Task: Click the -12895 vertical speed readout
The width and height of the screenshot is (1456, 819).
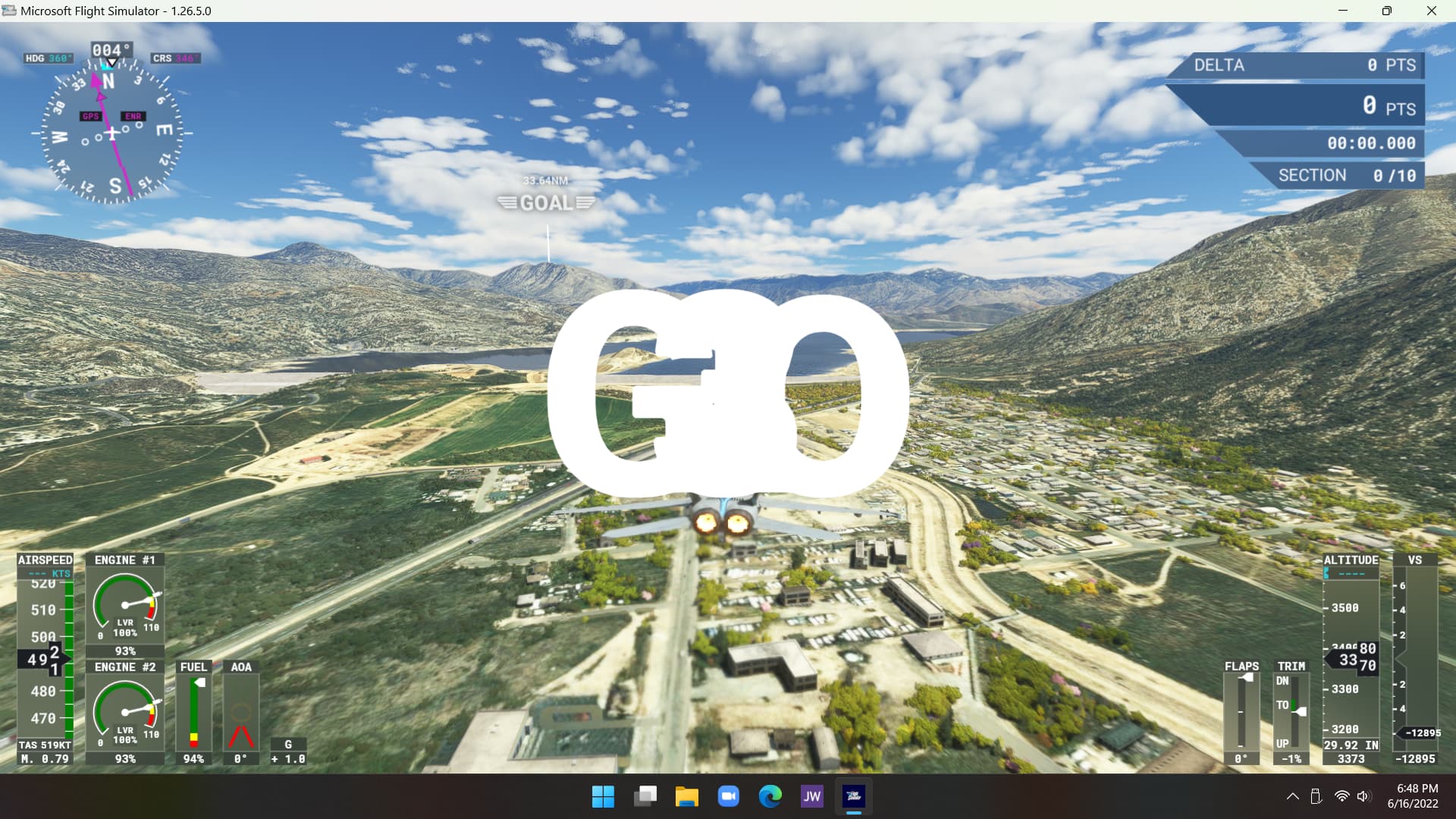Action: pos(1415,758)
